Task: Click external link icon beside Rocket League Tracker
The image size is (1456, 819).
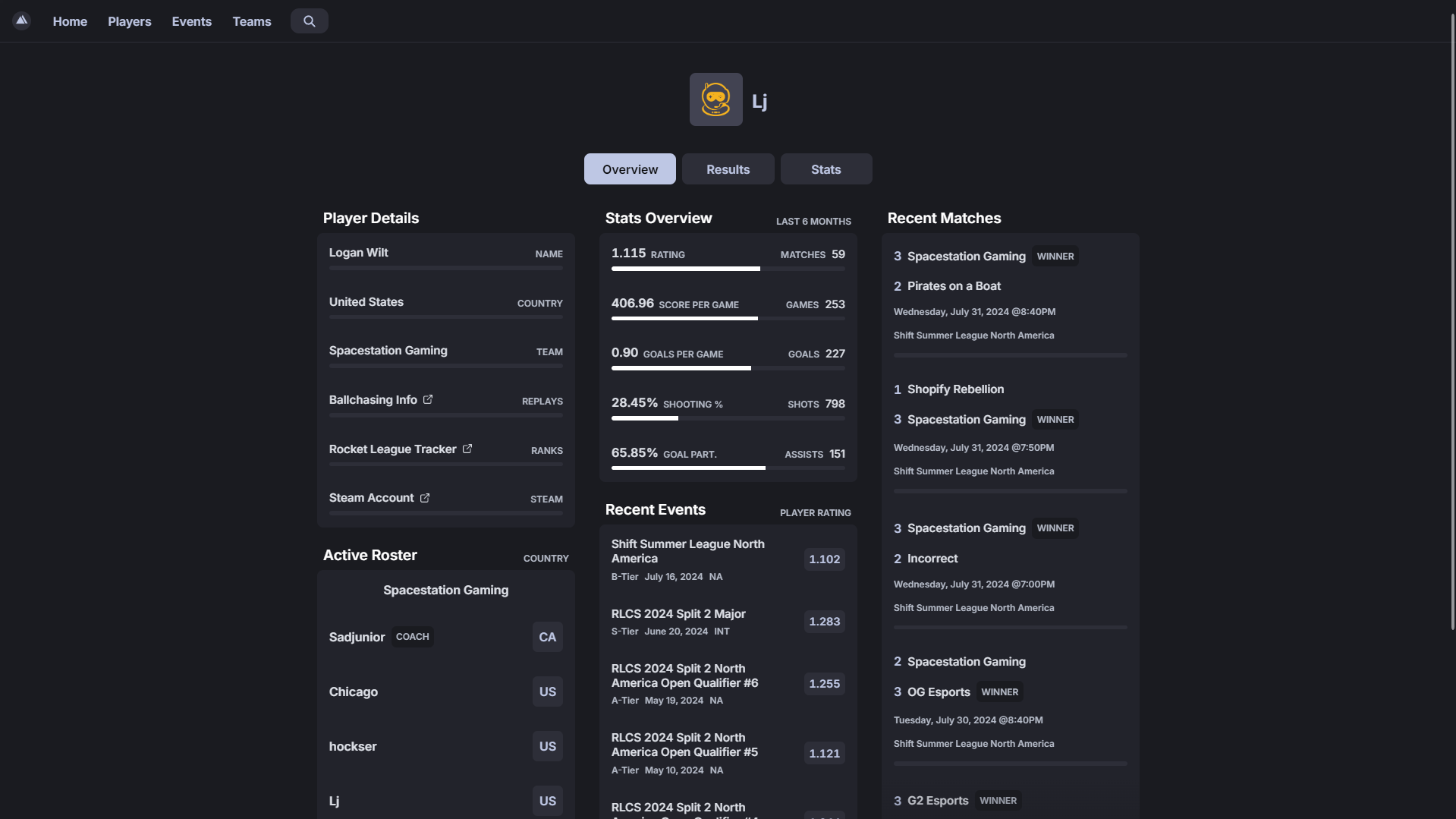Action: click(x=467, y=449)
